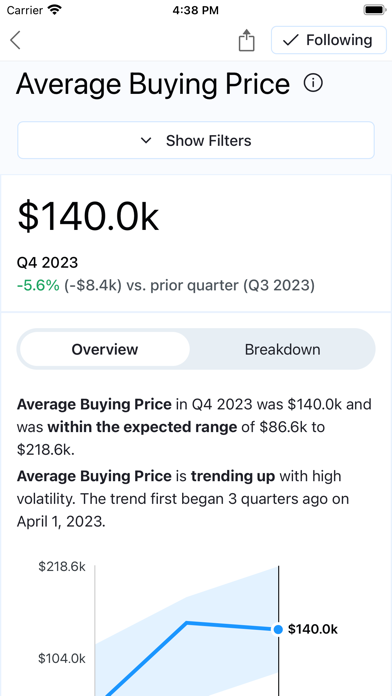Screen dimensions: 392x696
Task: Switch to the Breakdown tab
Action: pyautogui.click(x=282, y=349)
